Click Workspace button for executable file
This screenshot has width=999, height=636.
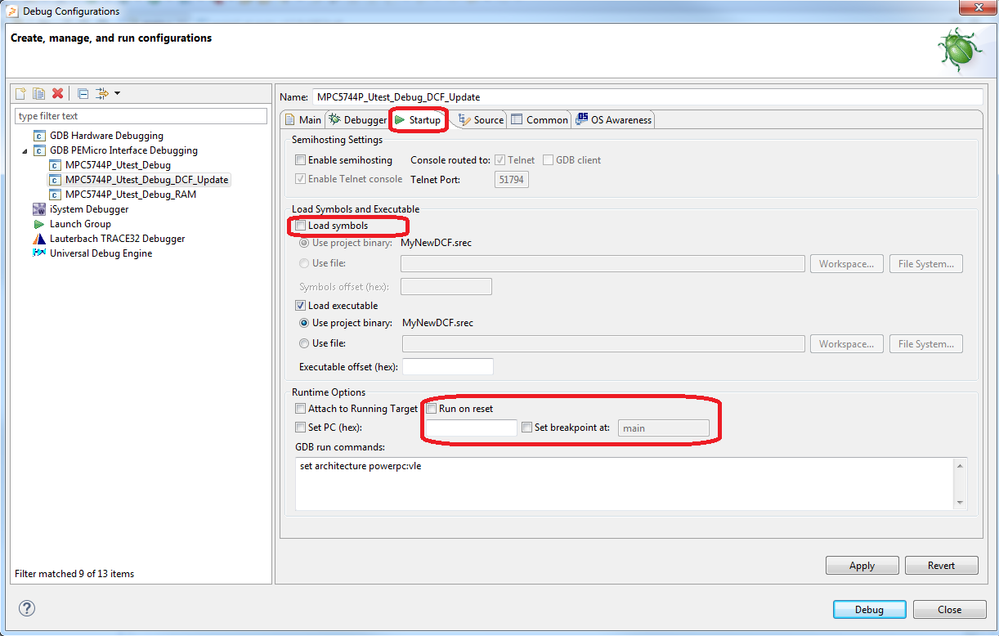tap(847, 344)
